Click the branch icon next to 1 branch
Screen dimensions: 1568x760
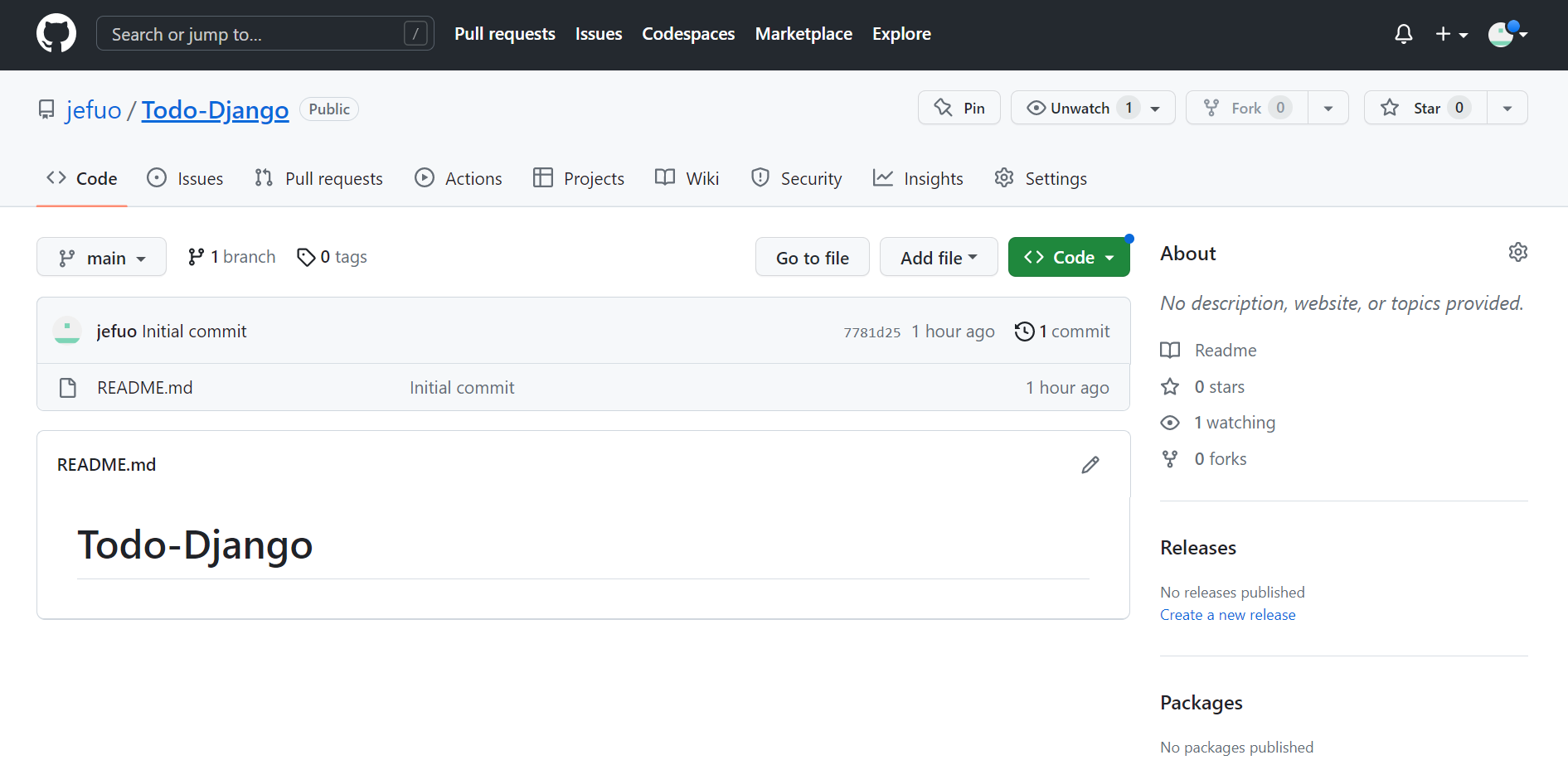coord(196,258)
